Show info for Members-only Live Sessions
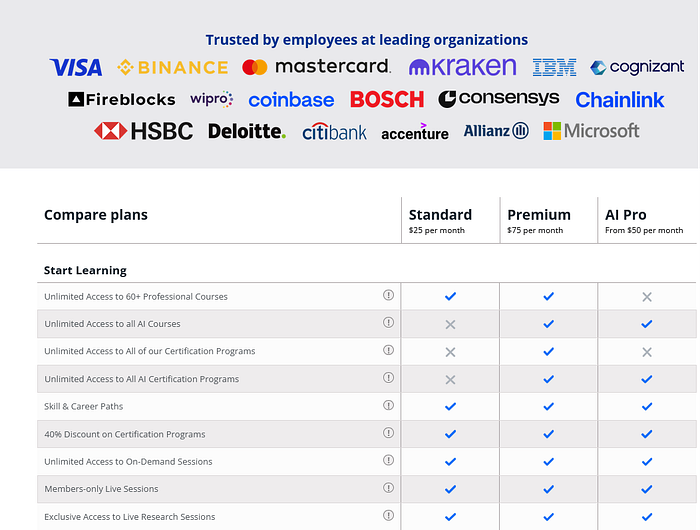700x530 pixels. pos(388,488)
